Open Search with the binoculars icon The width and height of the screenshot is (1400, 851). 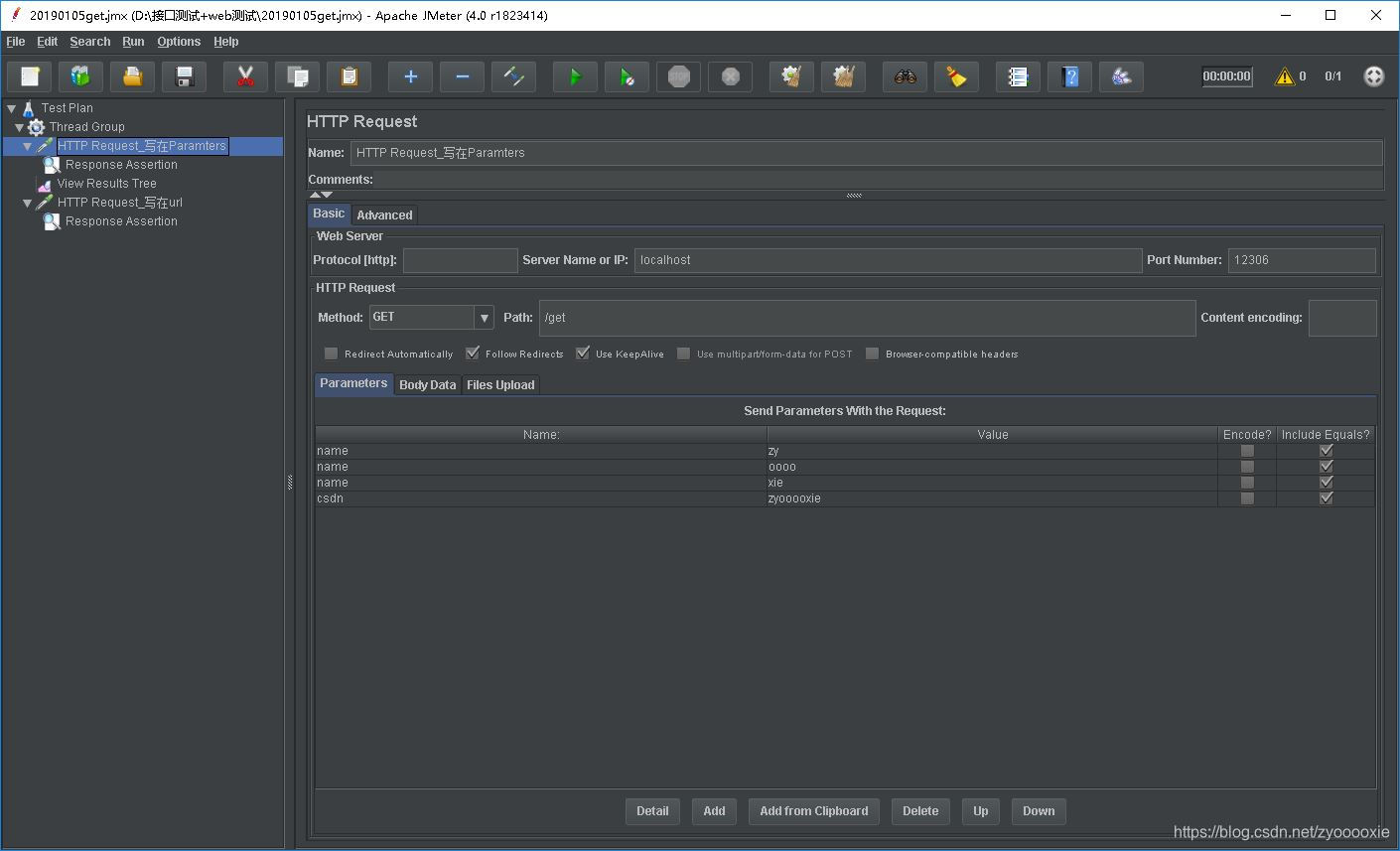click(x=906, y=76)
